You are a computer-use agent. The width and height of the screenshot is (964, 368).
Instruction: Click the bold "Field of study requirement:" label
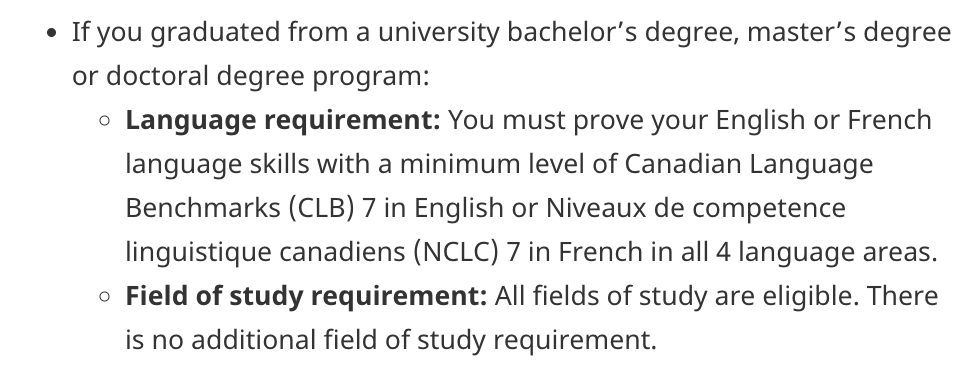tap(306, 297)
